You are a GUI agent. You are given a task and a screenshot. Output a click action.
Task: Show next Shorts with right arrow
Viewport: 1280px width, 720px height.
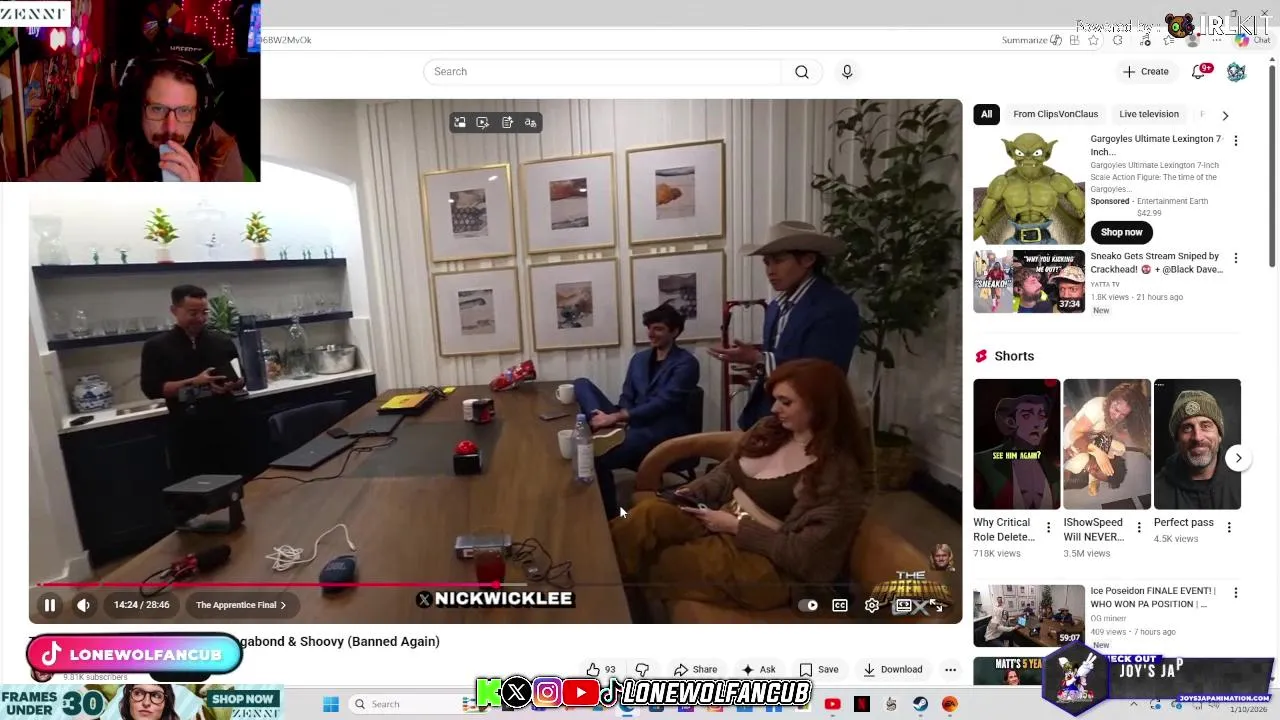click(x=1238, y=458)
